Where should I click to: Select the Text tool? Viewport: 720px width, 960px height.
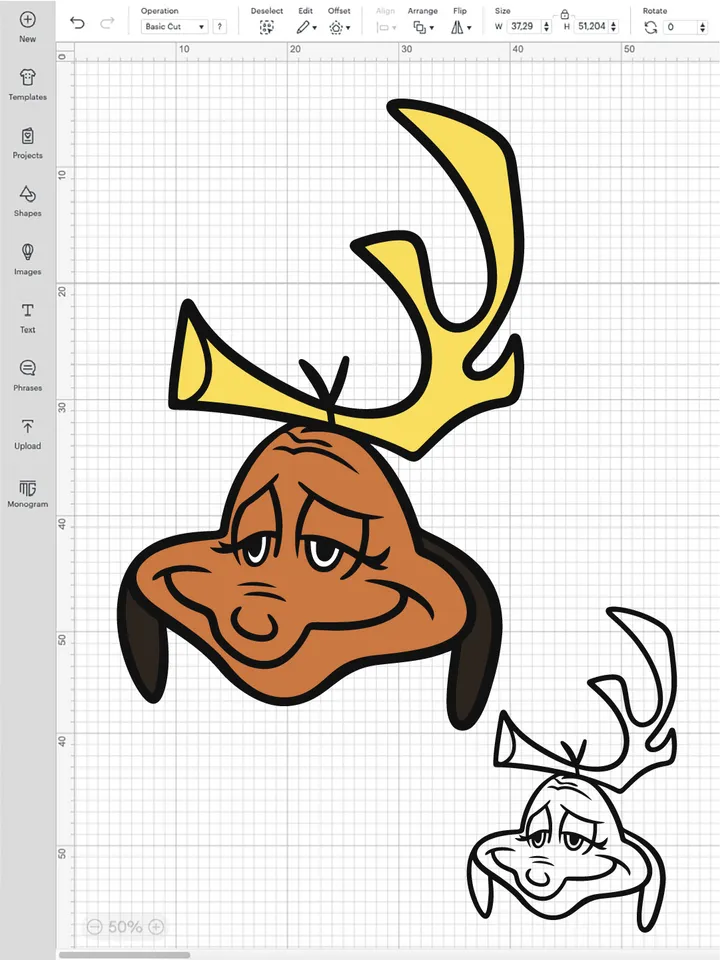pos(27,311)
